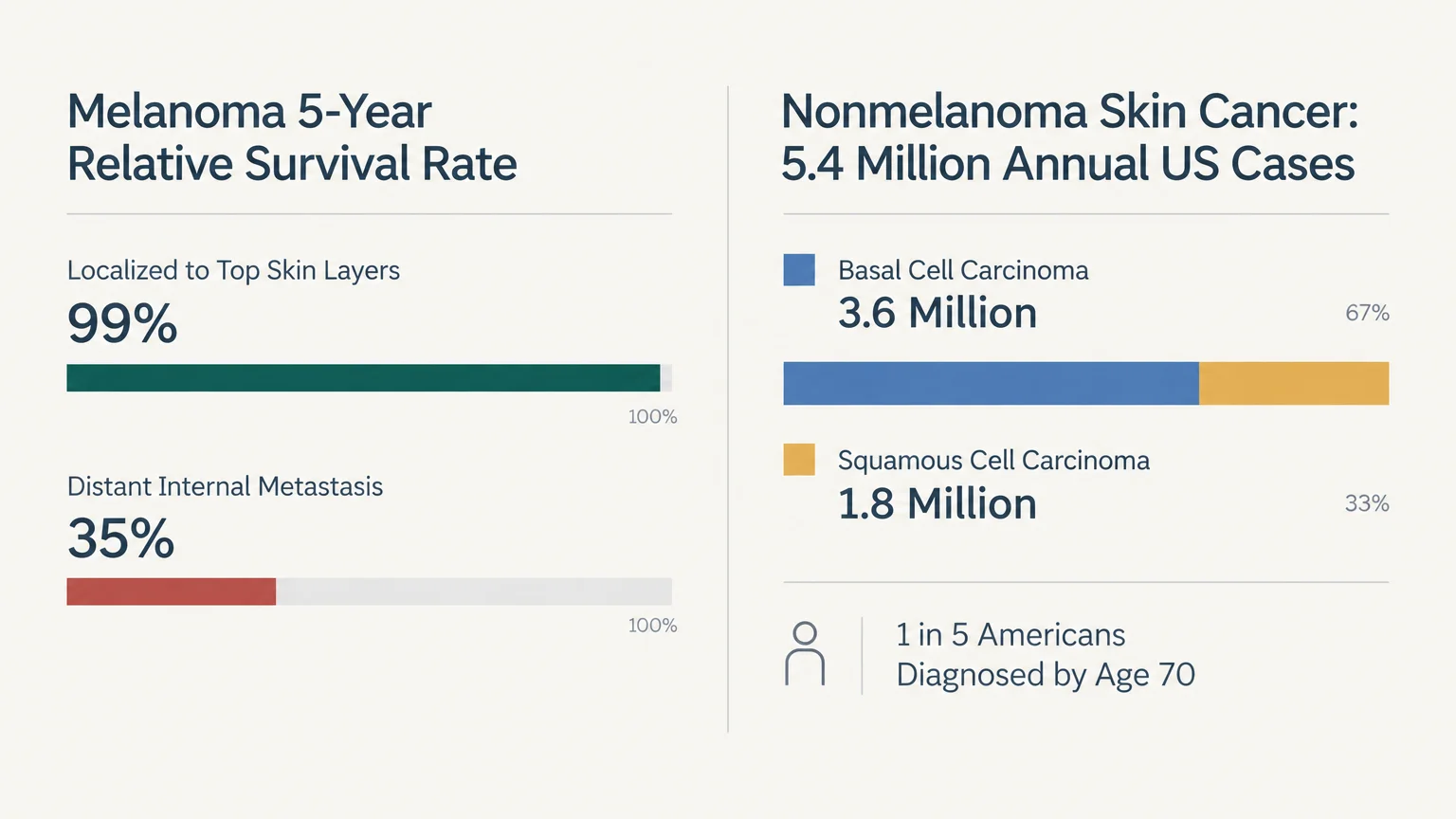Screen dimensions: 1456x819
Task: Click the "1.8 Million" figure
Action: 937,503
